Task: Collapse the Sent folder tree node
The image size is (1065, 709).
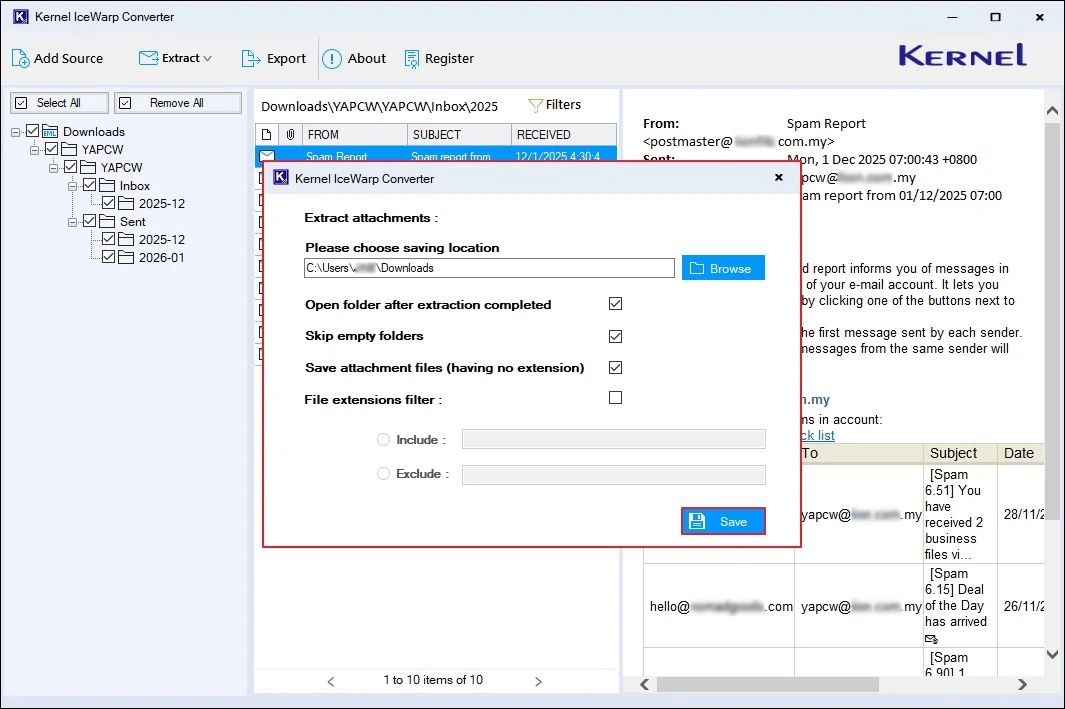Action: [73, 221]
